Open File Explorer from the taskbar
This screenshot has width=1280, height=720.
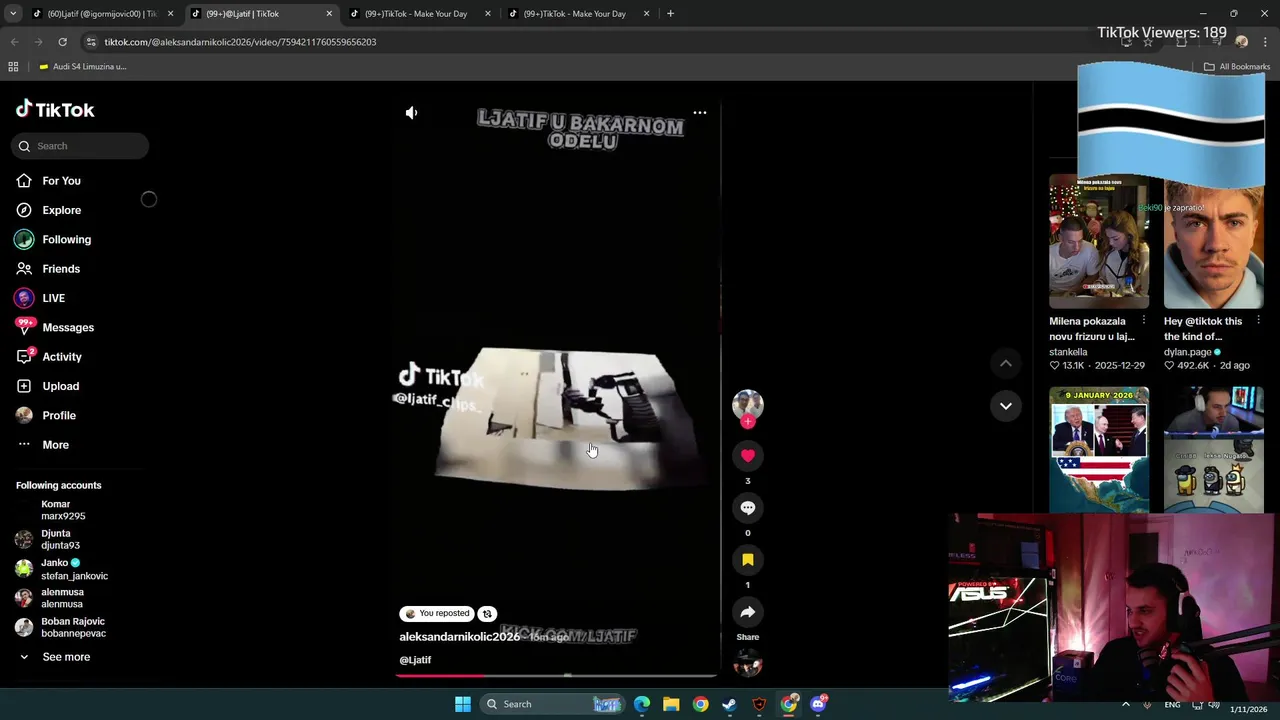(671, 704)
